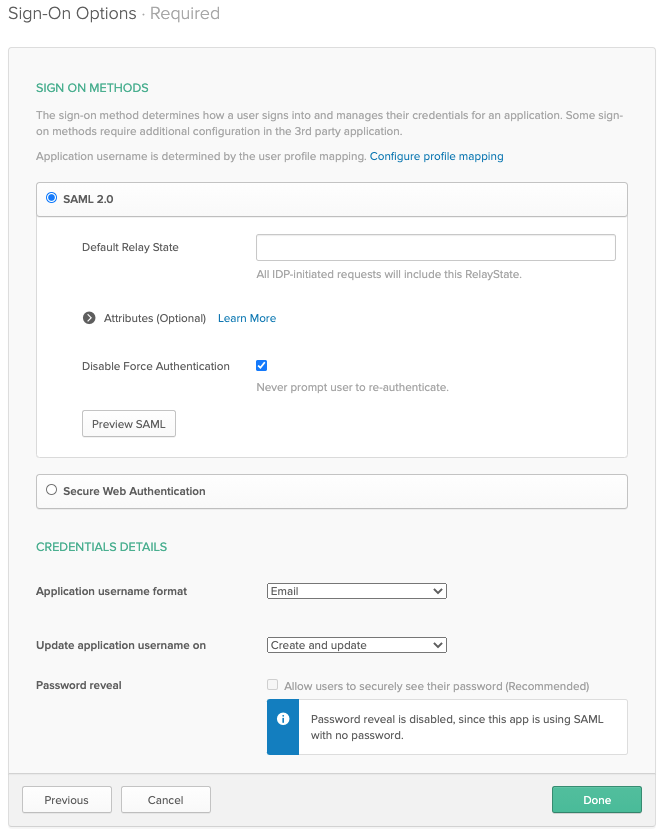Open the Application username format dropdown
The height and width of the screenshot is (834, 662).
[x=356, y=591]
